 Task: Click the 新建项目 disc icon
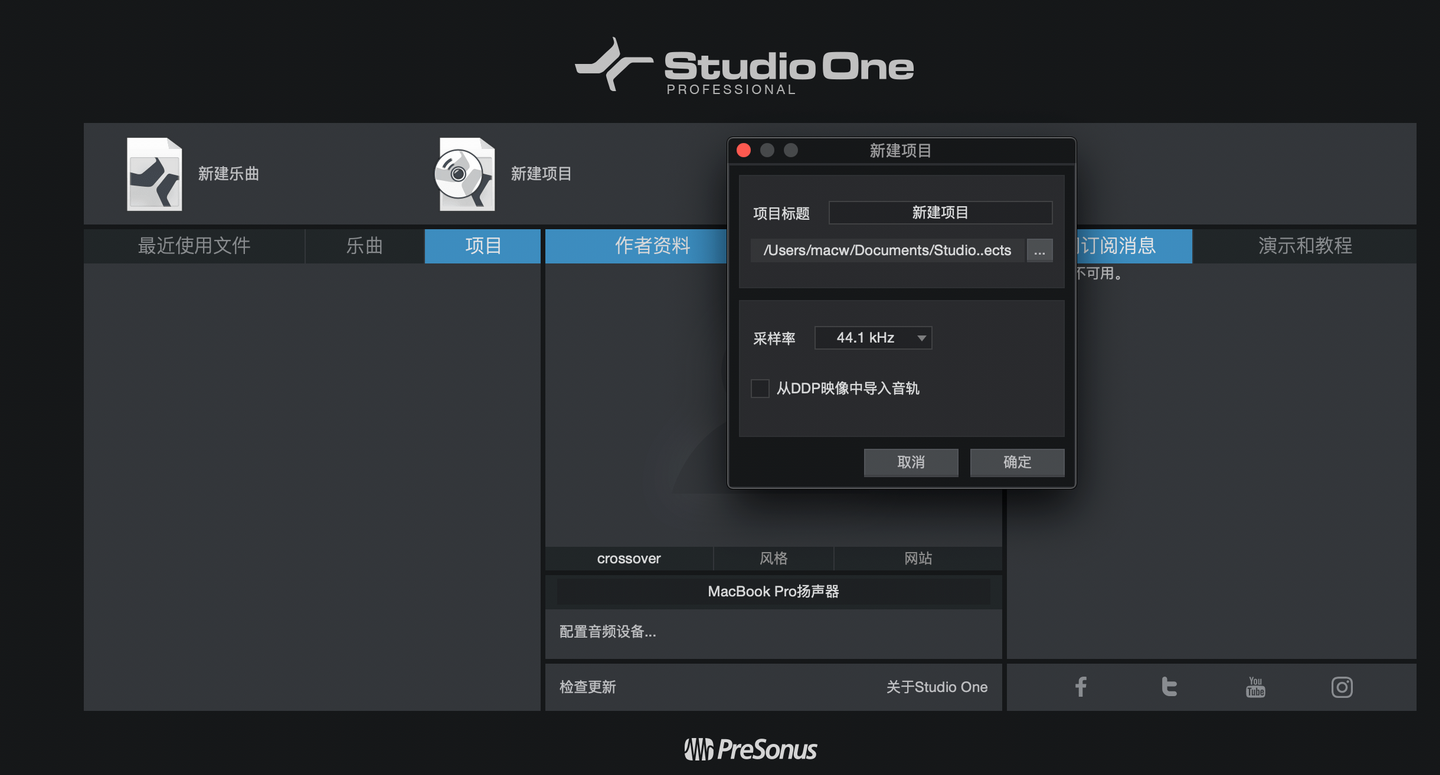pos(466,174)
